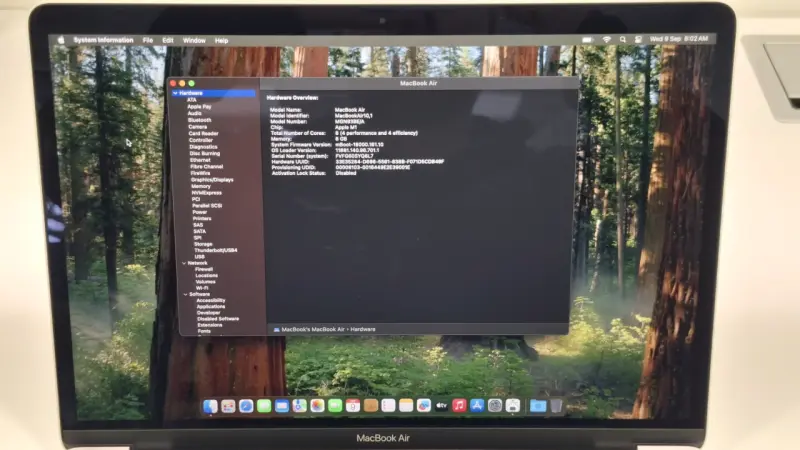This screenshot has width=800, height=450.
Task: Select Accessibility under Software
Action: (x=211, y=301)
